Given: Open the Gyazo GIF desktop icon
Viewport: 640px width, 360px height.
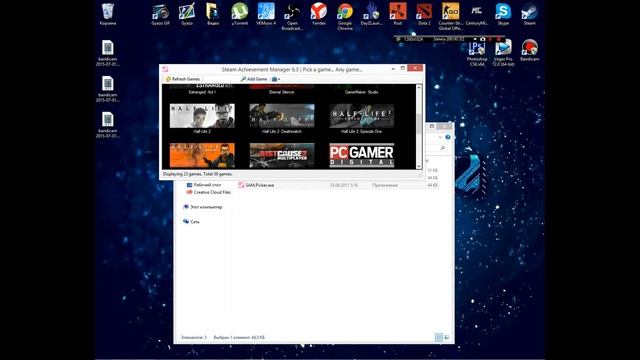Looking at the screenshot, I should pyautogui.click(x=160, y=14).
